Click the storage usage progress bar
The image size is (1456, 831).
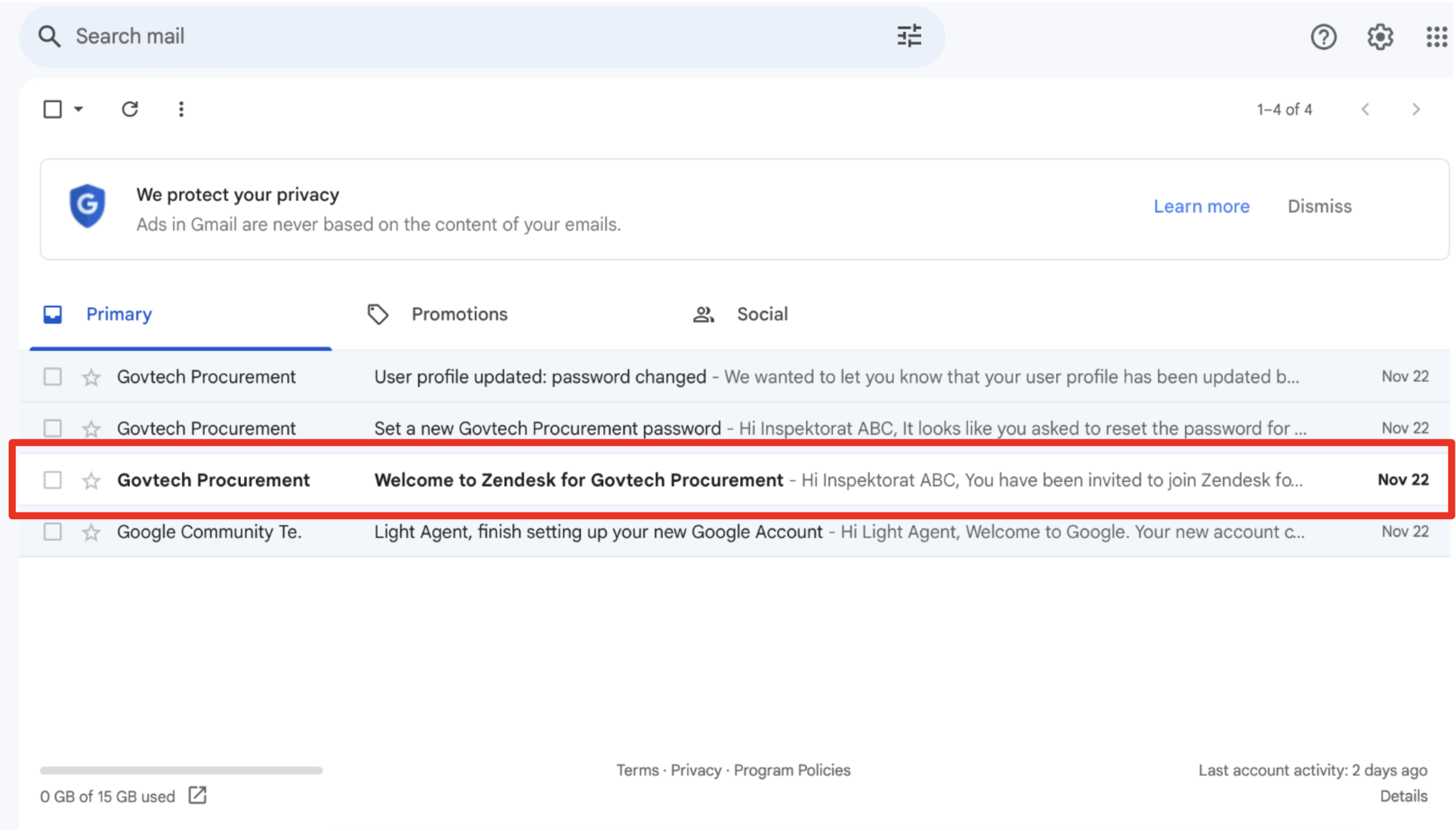181,770
